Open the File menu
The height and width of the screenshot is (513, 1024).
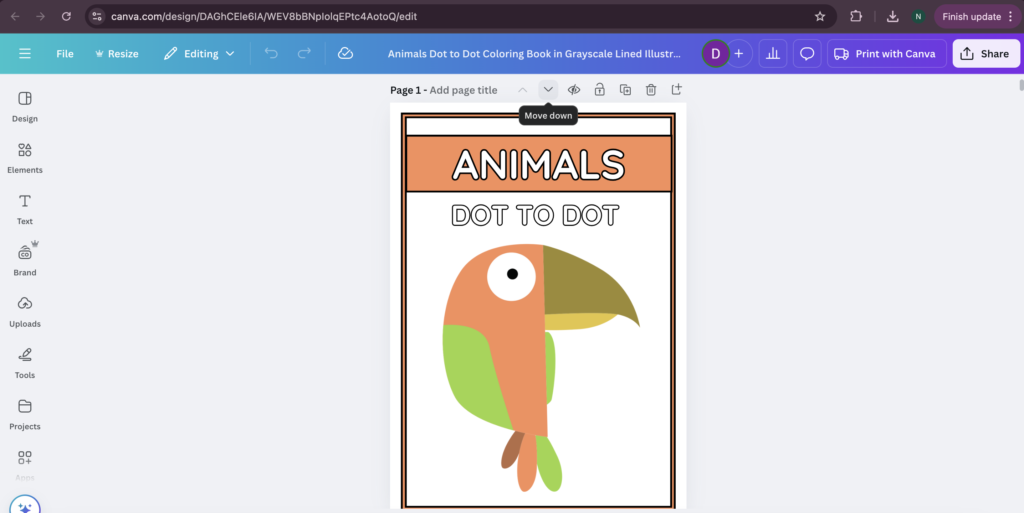tap(65, 54)
